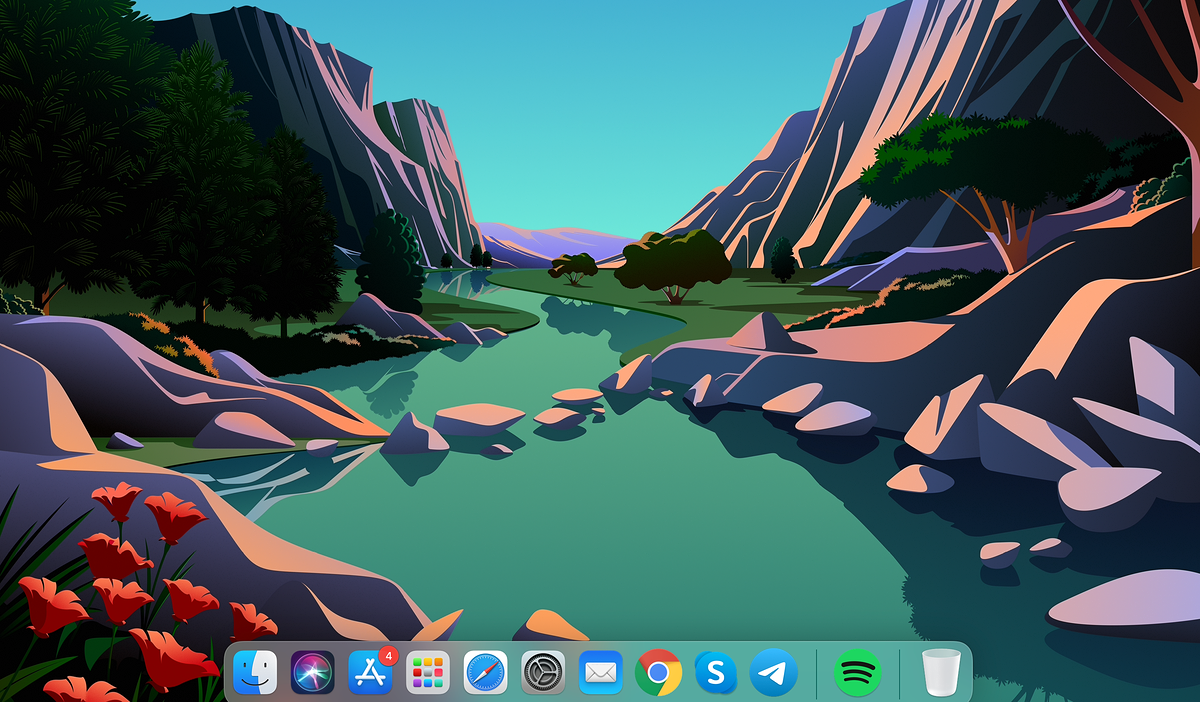Open the Mail app
The height and width of the screenshot is (702, 1200).
pos(601,672)
